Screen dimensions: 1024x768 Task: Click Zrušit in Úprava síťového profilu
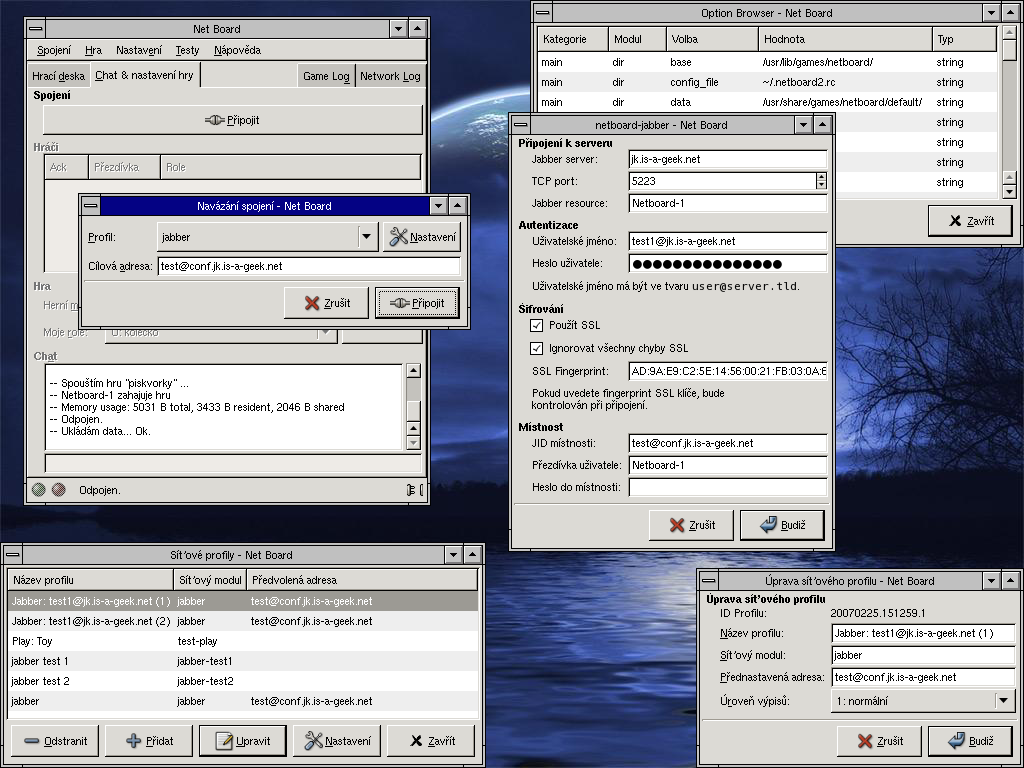(x=880, y=741)
